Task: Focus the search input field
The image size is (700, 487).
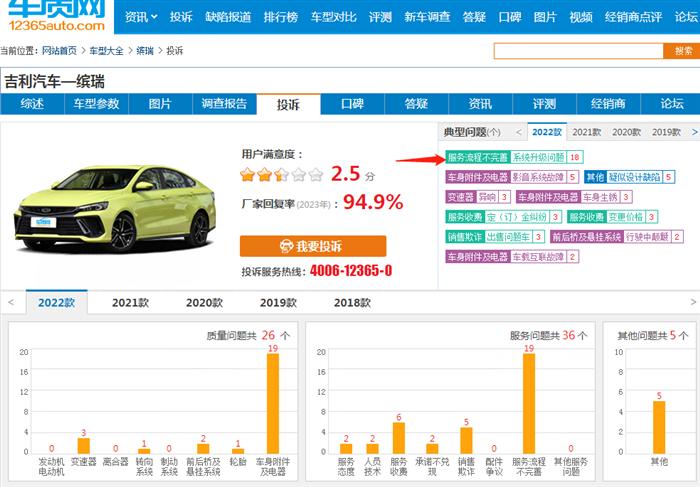Action: (x=579, y=51)
